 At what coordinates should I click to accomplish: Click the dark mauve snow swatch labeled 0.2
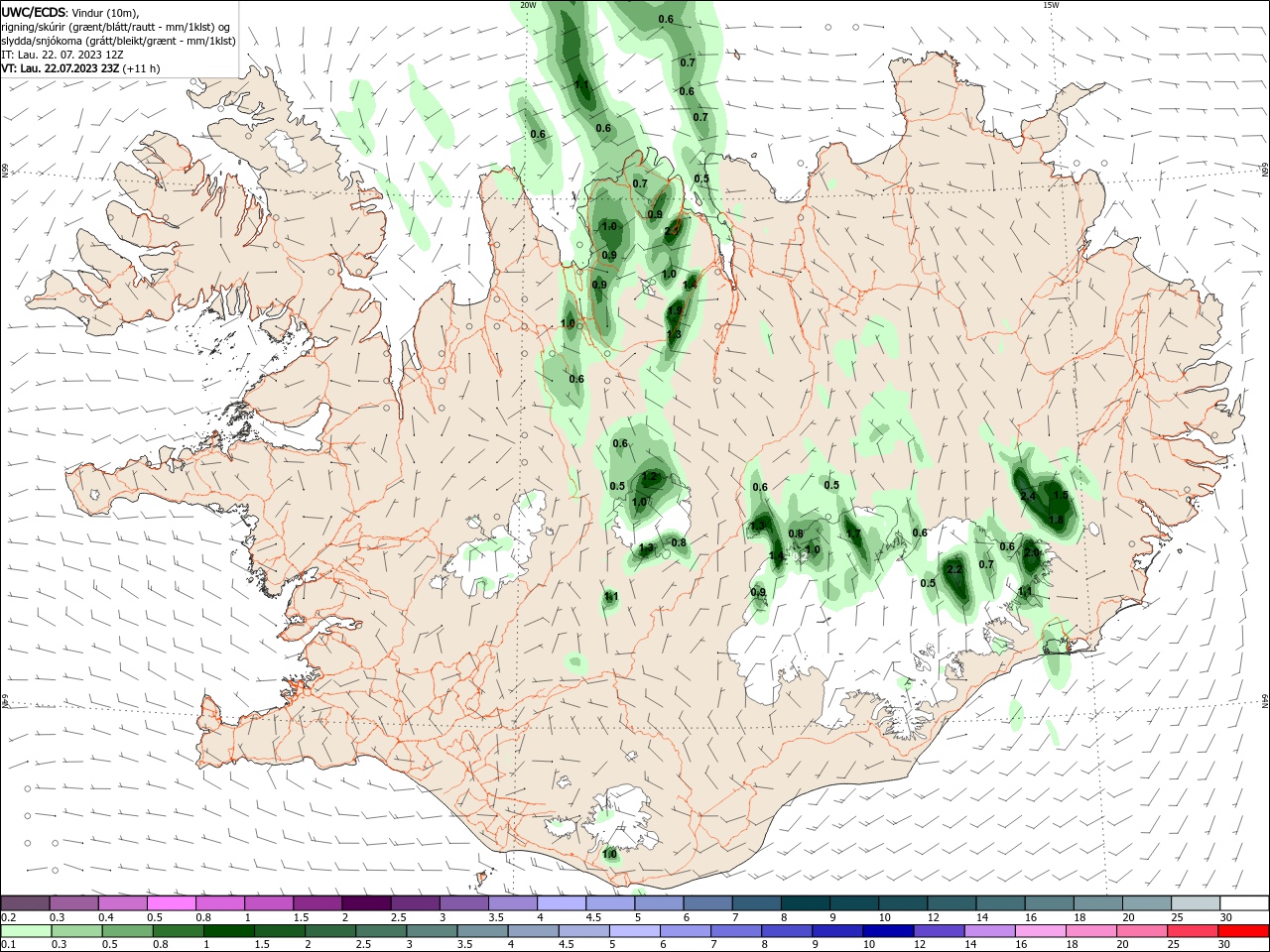26,903
